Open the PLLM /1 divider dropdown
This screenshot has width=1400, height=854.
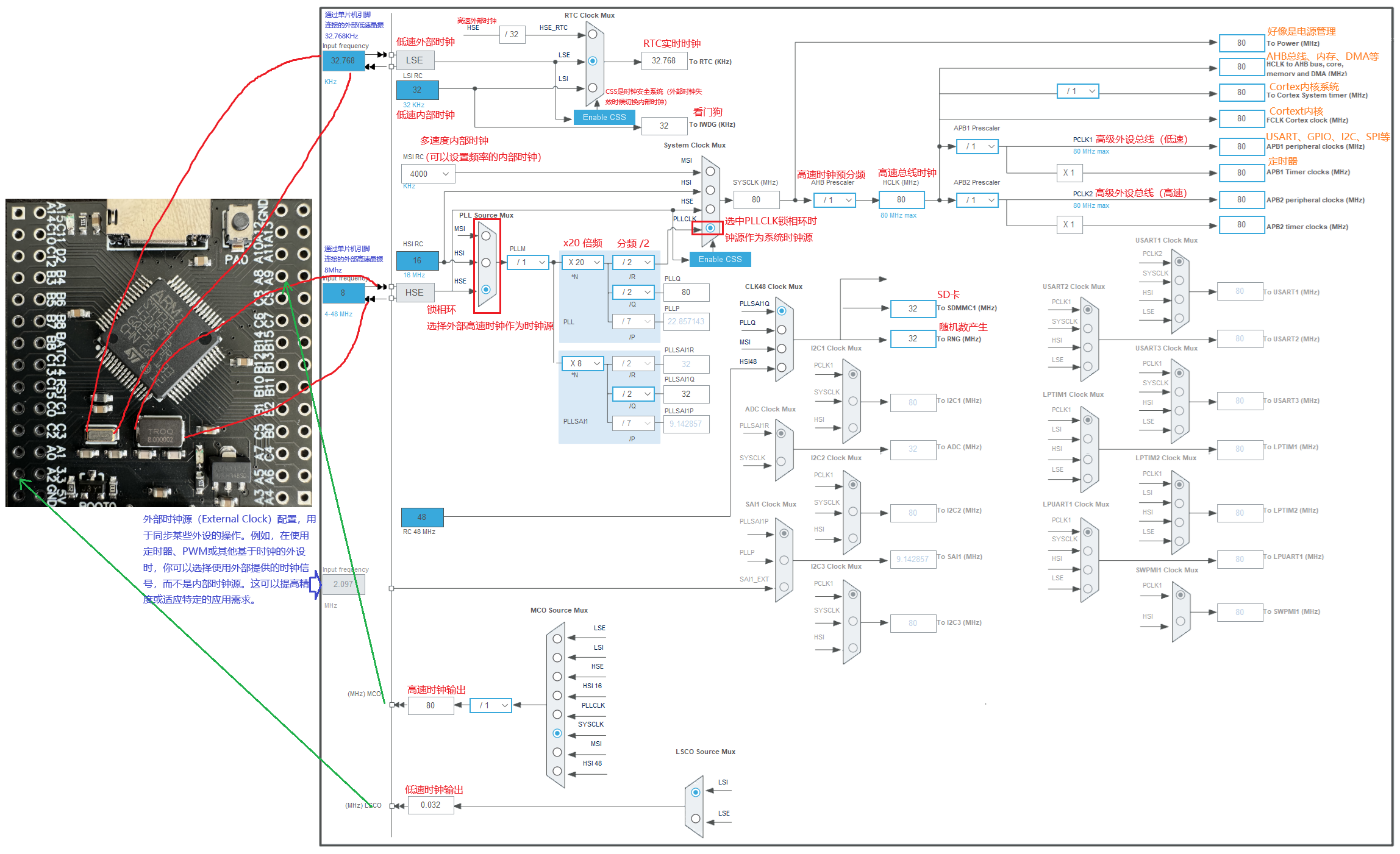coord(529,262)
